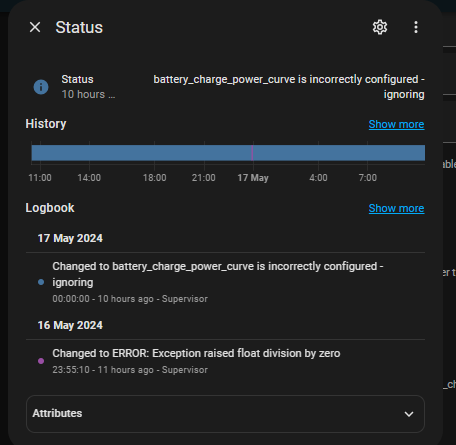The image size is (456, 445).
Task: Click the 17 May 2024 date header
Action: (70, 238)
